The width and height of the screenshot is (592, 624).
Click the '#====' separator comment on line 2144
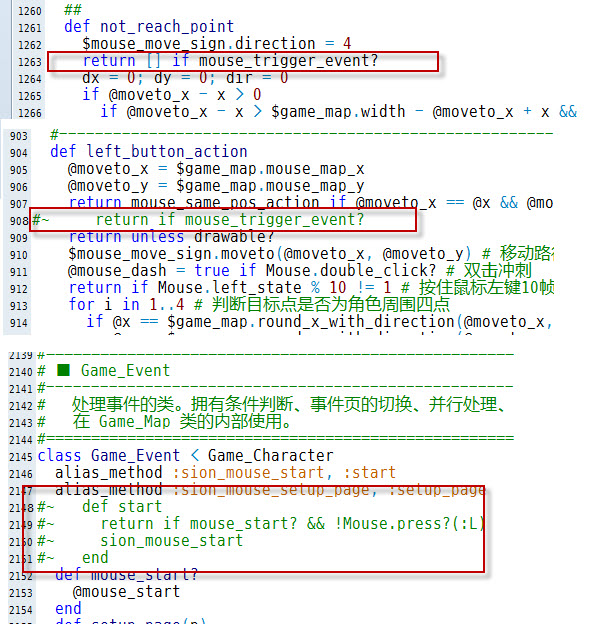(x=276, y=439)
